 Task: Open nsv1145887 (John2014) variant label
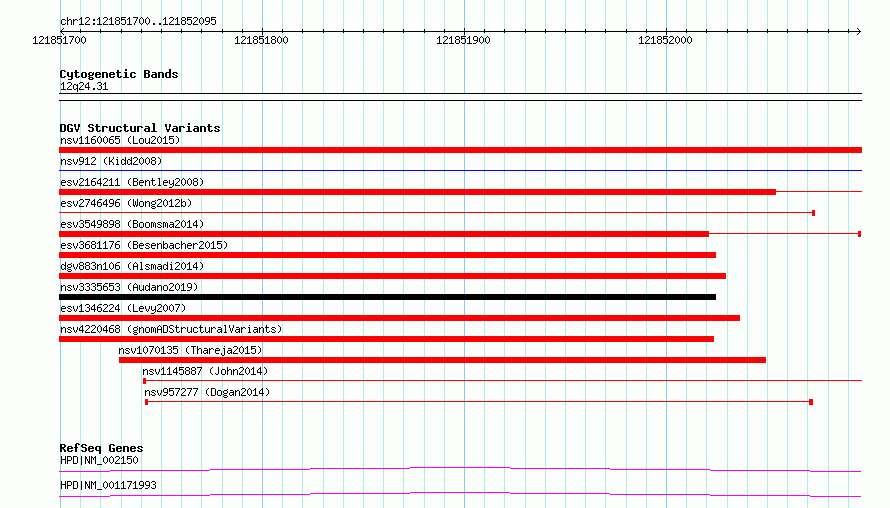coord(205,371)
